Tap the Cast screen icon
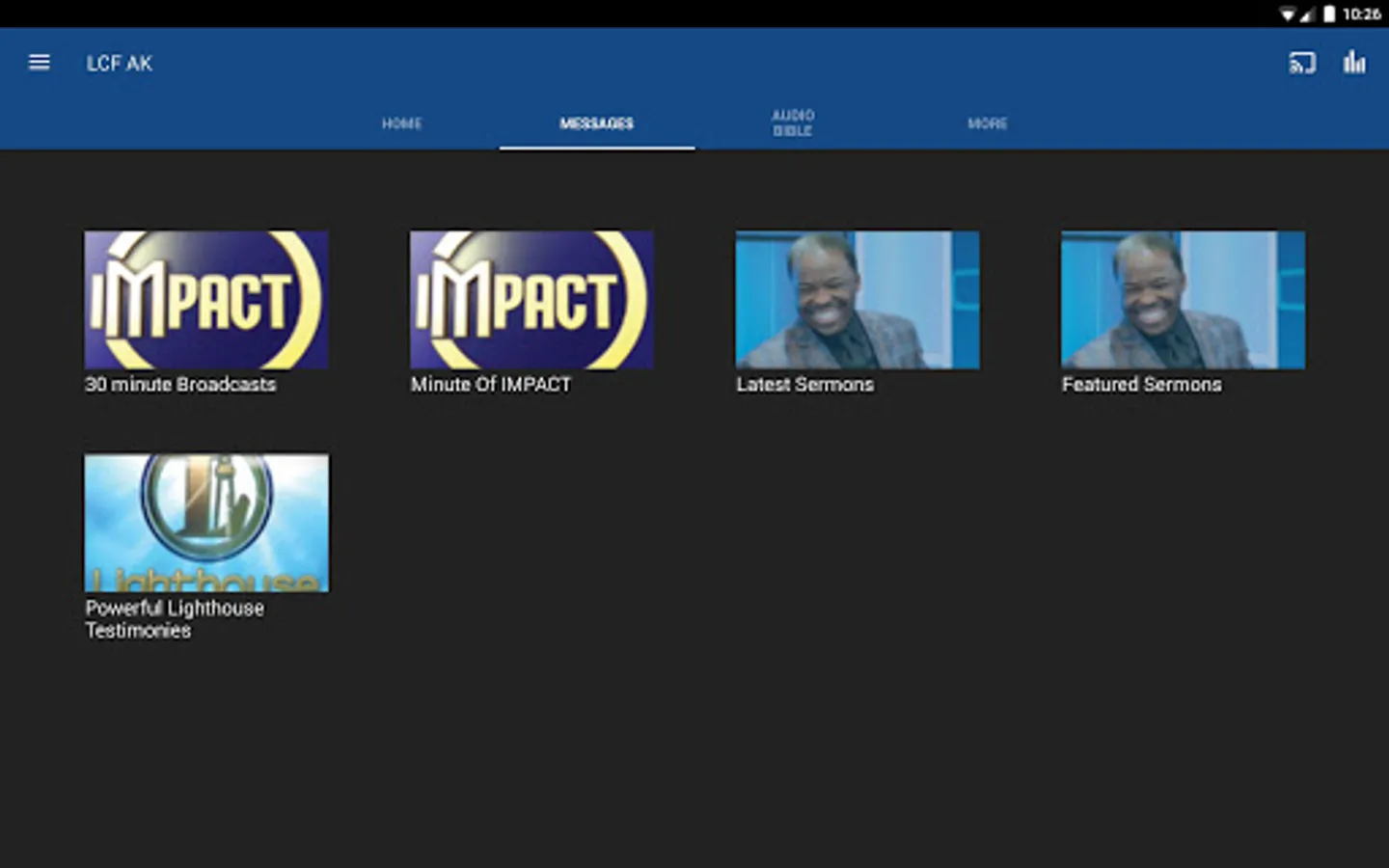 (x=1302, y=63)
